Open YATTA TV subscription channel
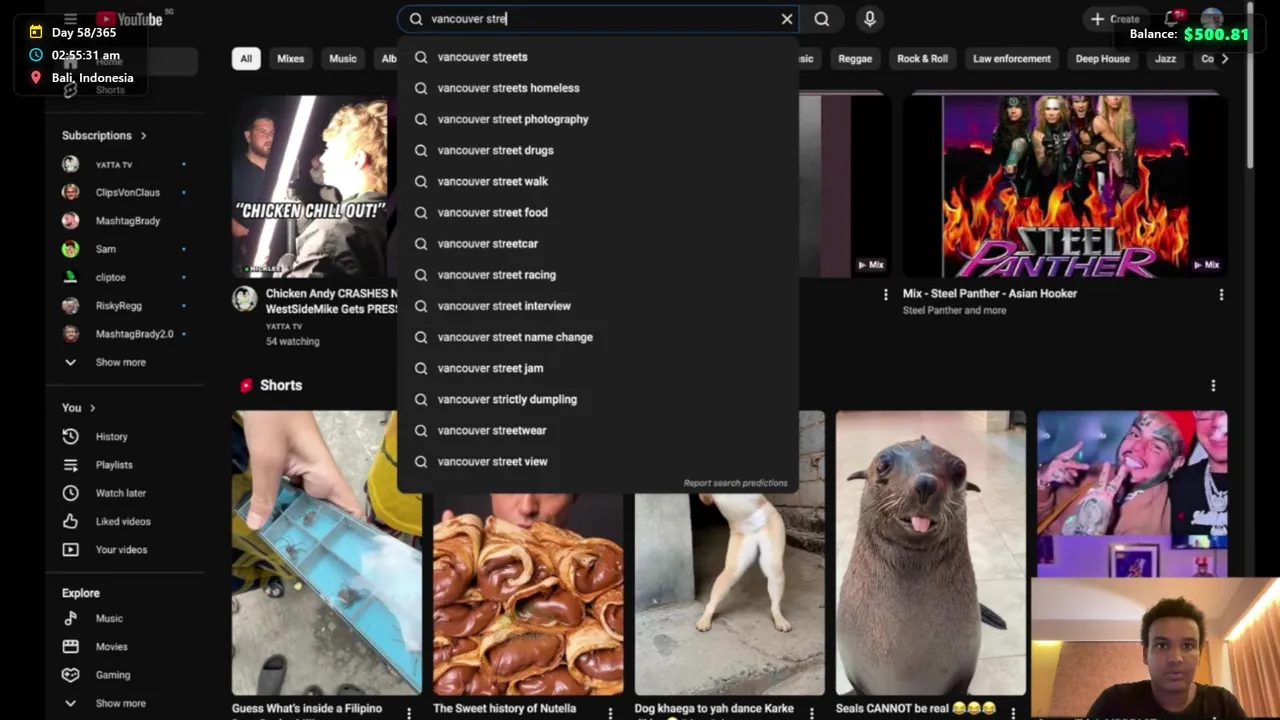Viewport: 1280px width, 720px height. coord(125,164)
